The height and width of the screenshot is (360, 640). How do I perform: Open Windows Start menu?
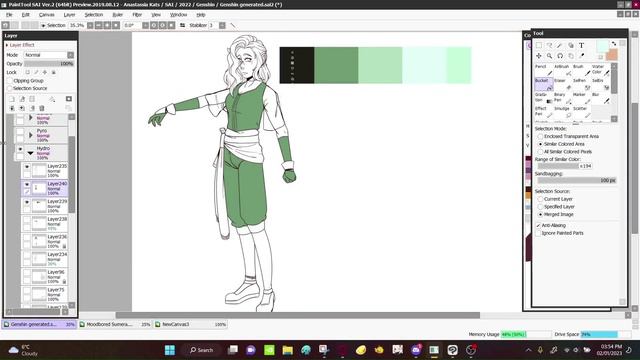(x=170, y=350)
